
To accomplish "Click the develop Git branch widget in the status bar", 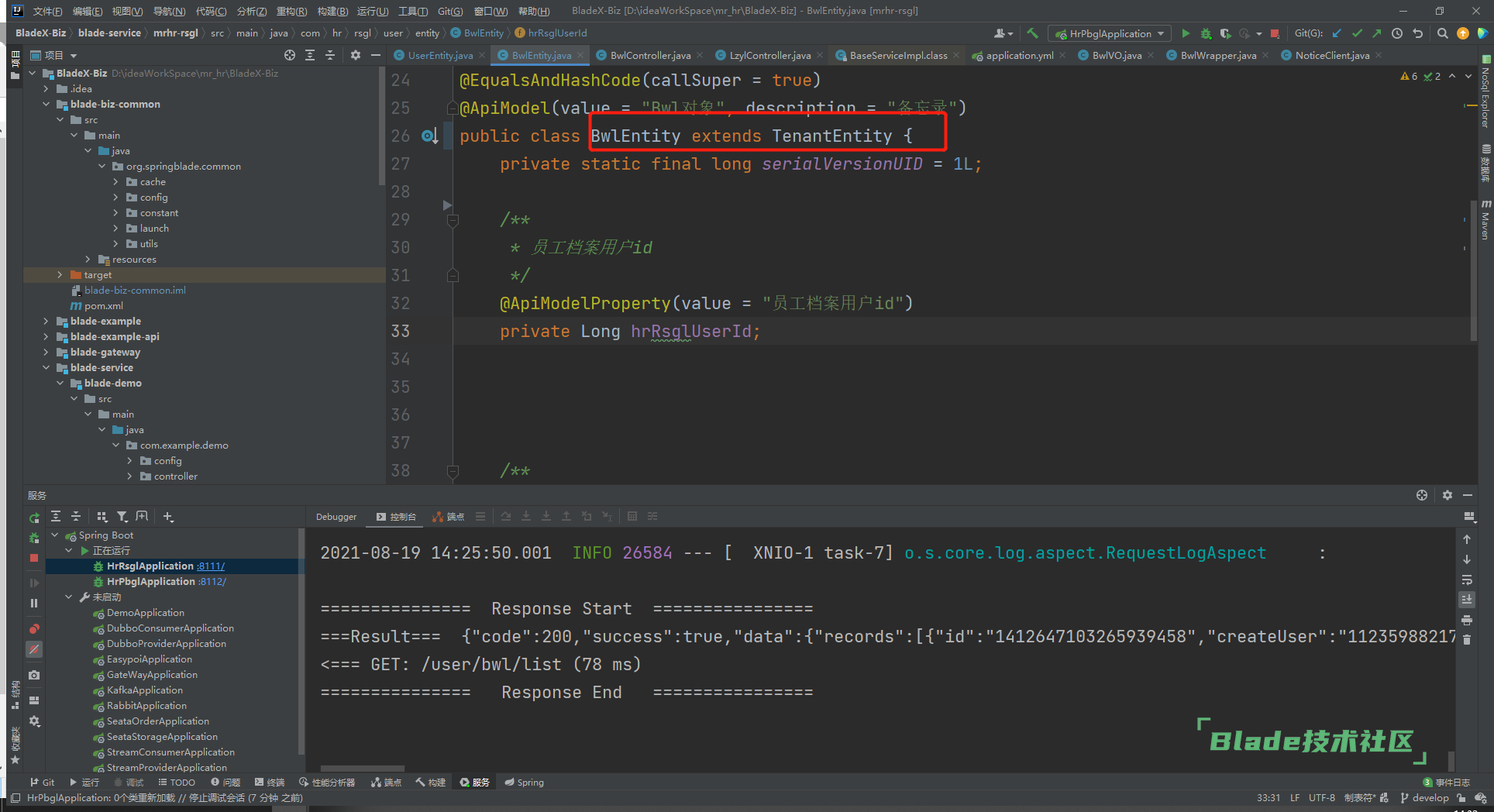I will point(1425,798).
